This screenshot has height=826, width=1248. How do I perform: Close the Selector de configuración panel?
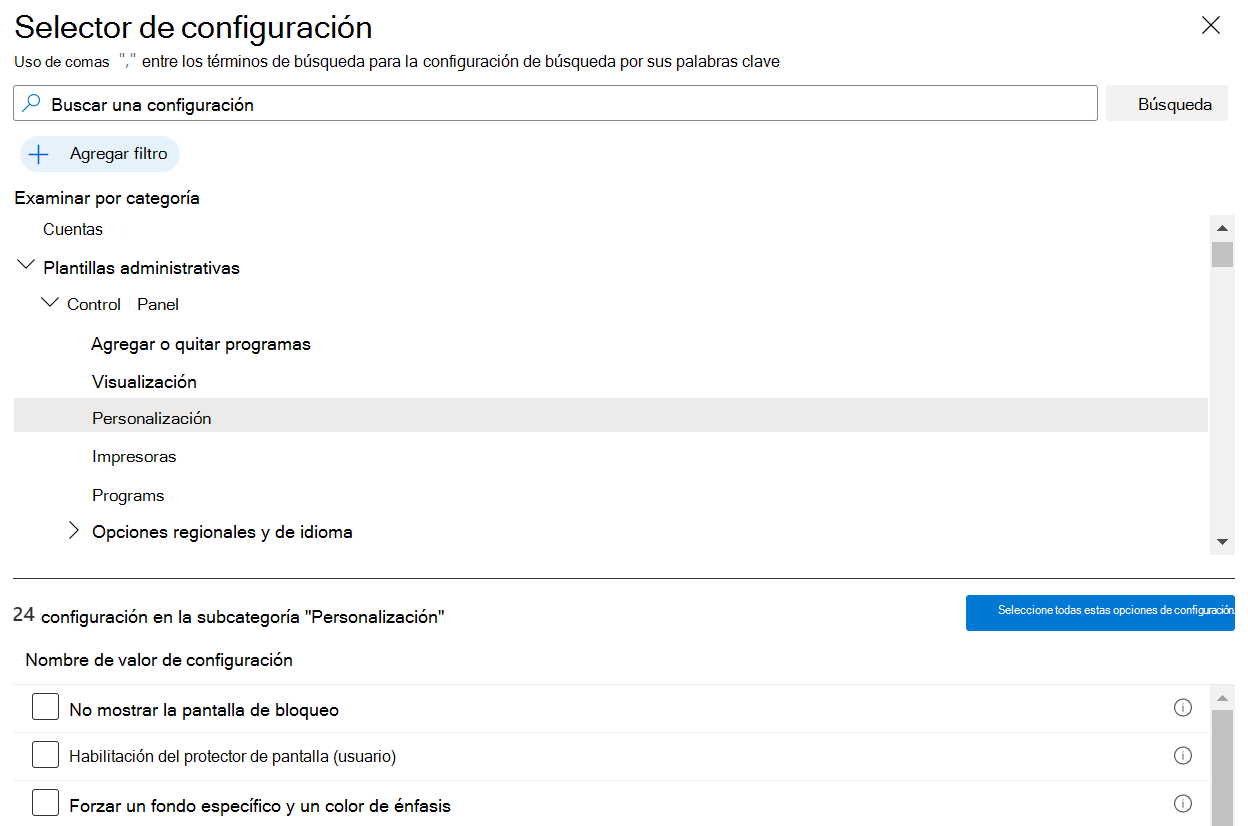pyautogui.click(x=1211, y=26)
